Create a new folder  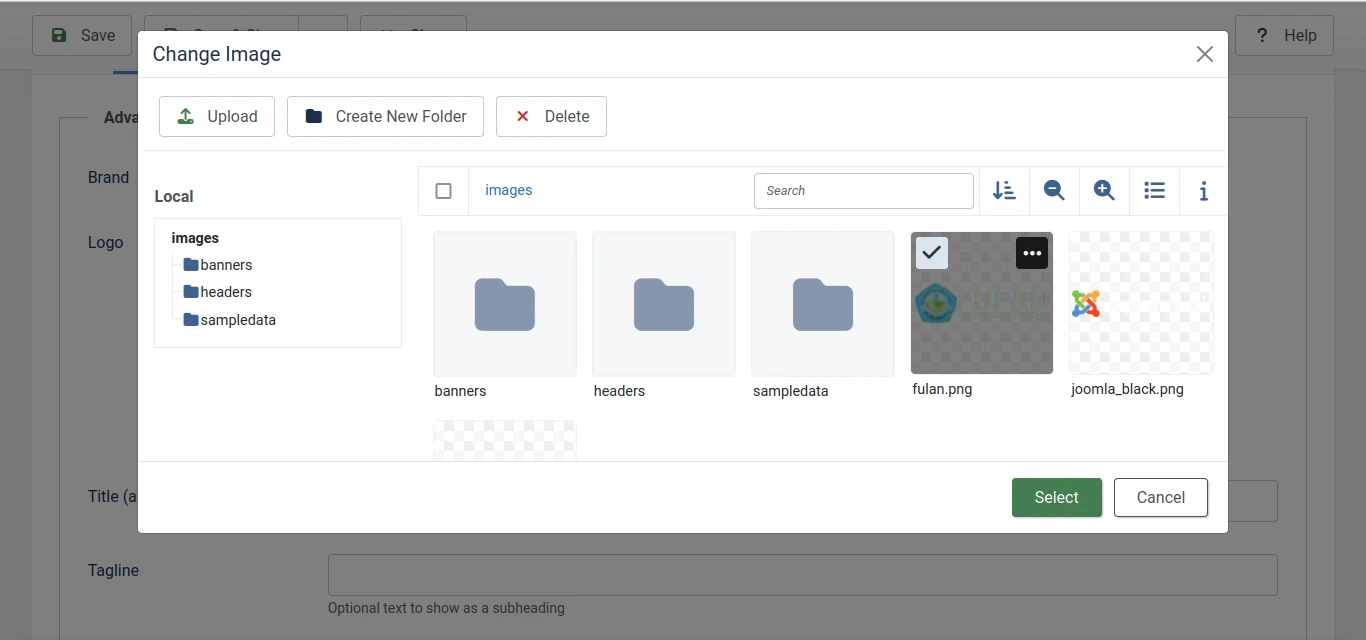tap(385, 116)
